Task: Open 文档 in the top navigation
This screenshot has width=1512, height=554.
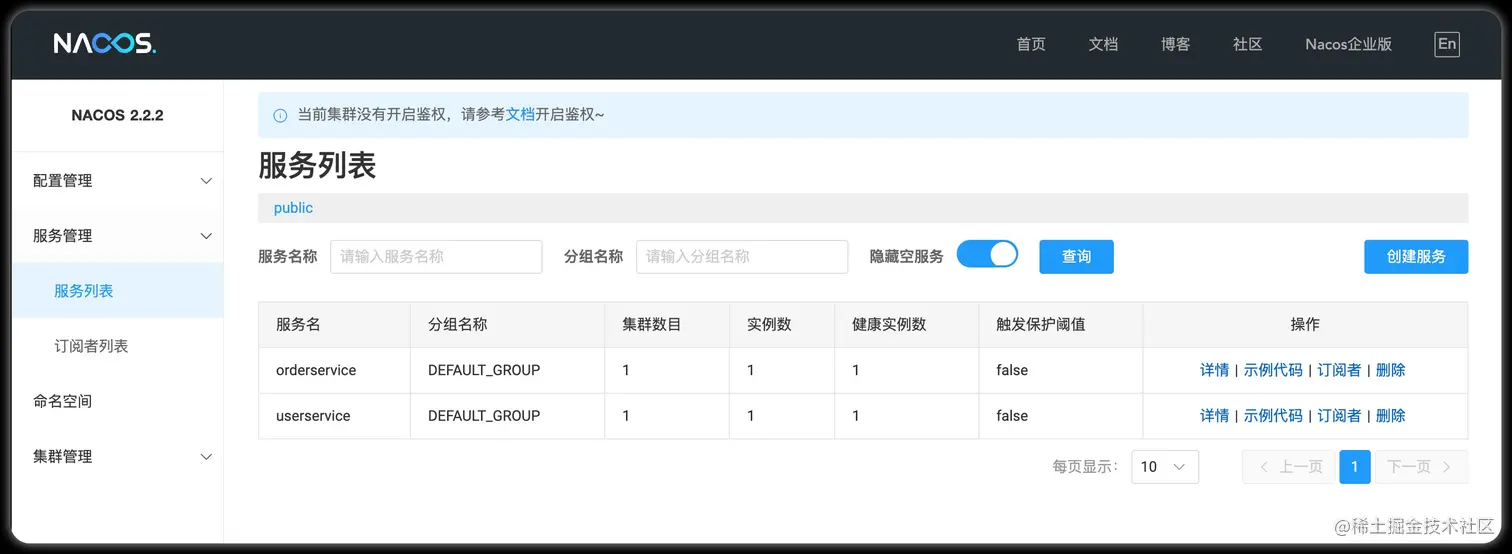Action: click(x=1103, y=44)
